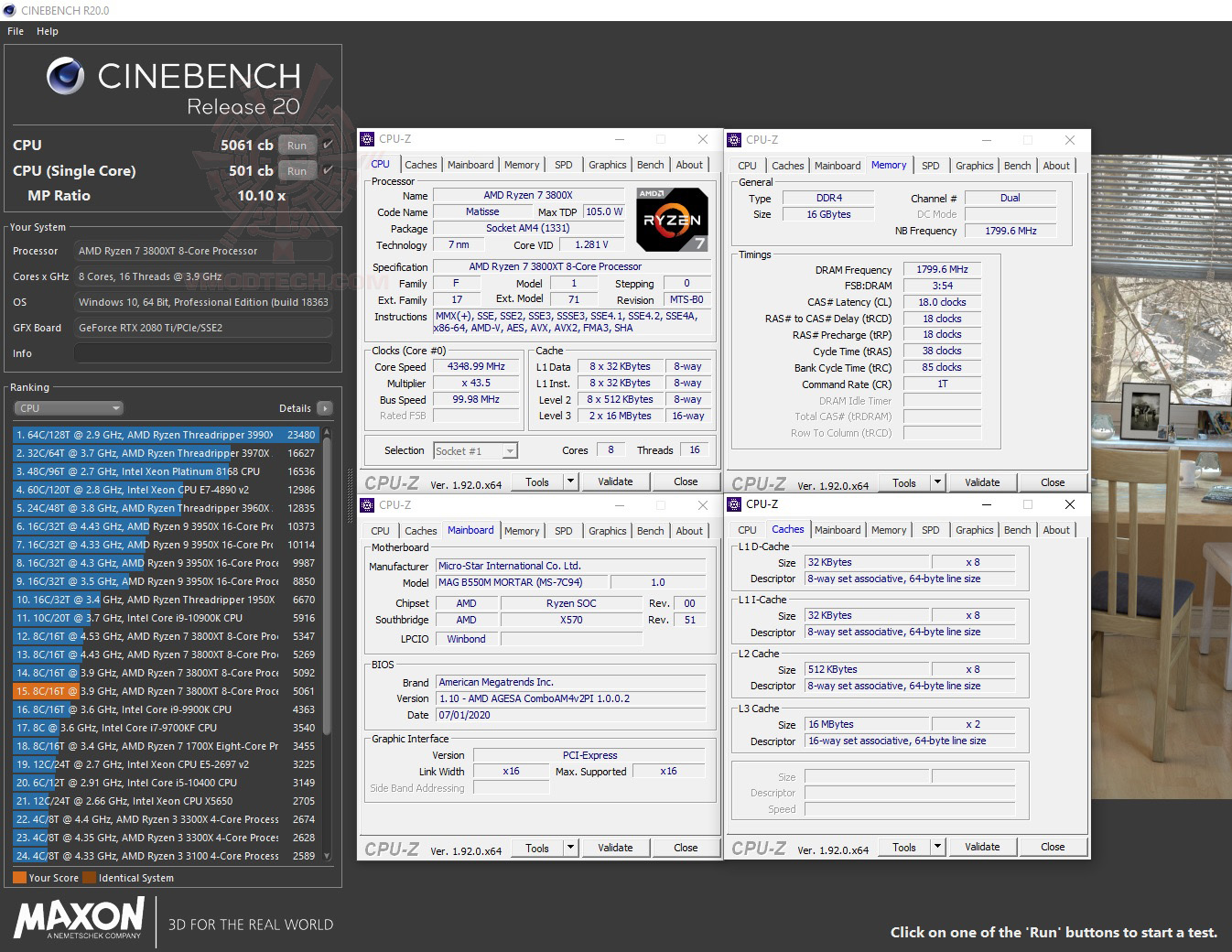
Task: Run the CPU multi-core benchmark
Action: coord(297,145)
